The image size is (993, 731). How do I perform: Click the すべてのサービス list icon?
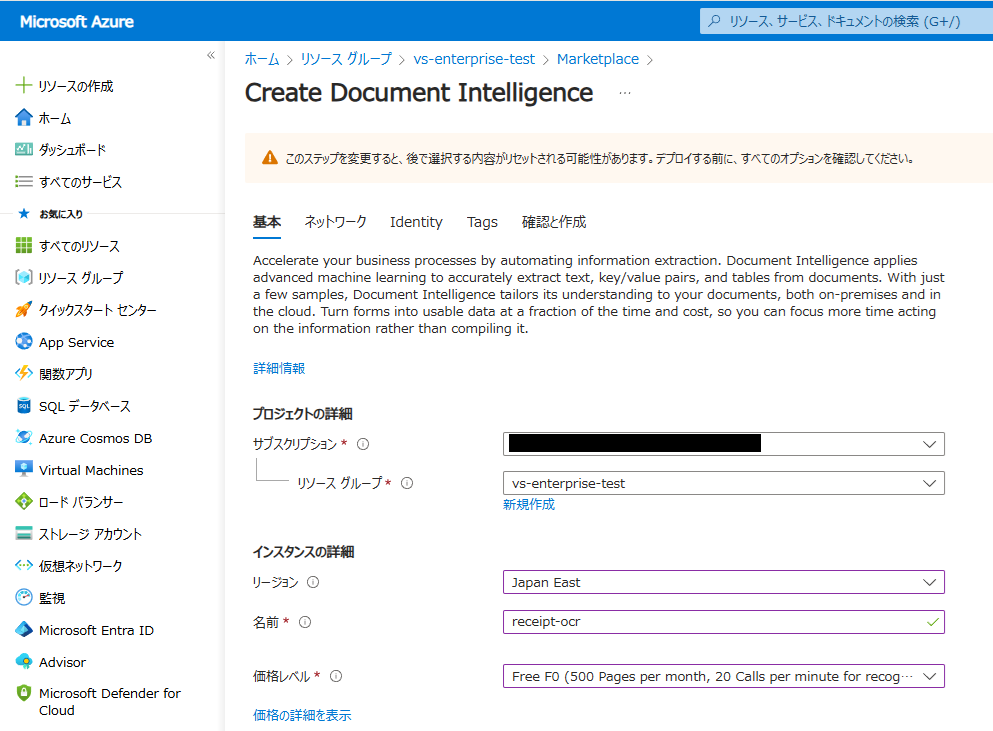pos(23,182)
